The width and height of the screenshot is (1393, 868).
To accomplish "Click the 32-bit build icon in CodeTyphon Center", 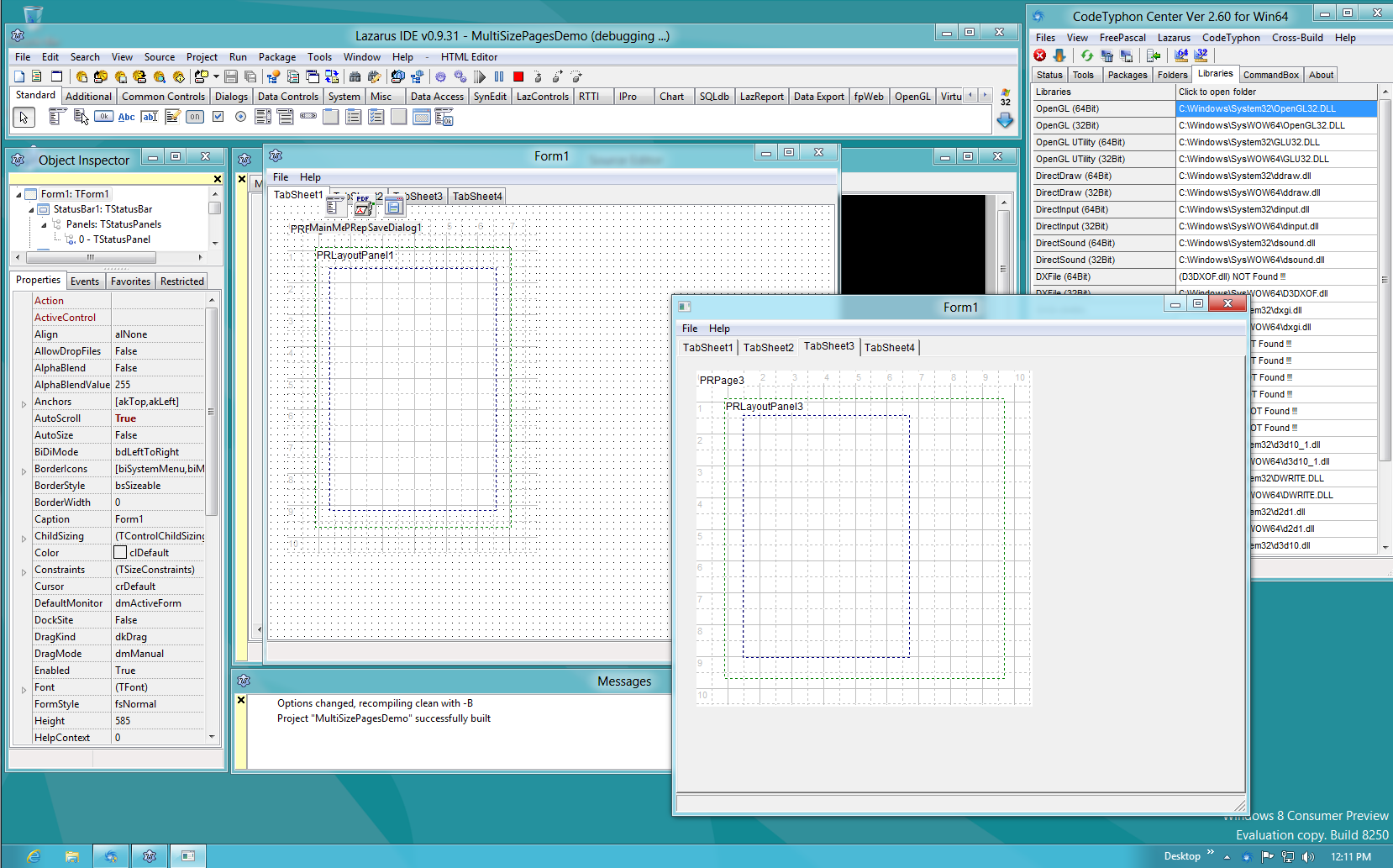I will [x=1201, y=55].
